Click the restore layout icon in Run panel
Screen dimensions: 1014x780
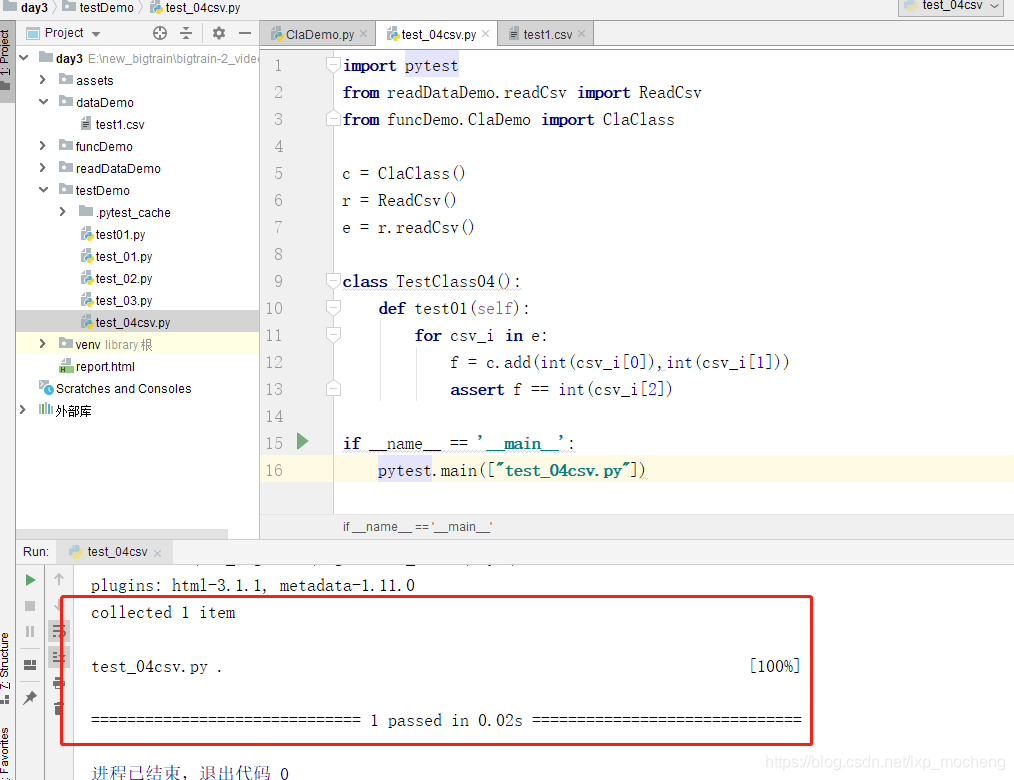click(x=30, y=664)
